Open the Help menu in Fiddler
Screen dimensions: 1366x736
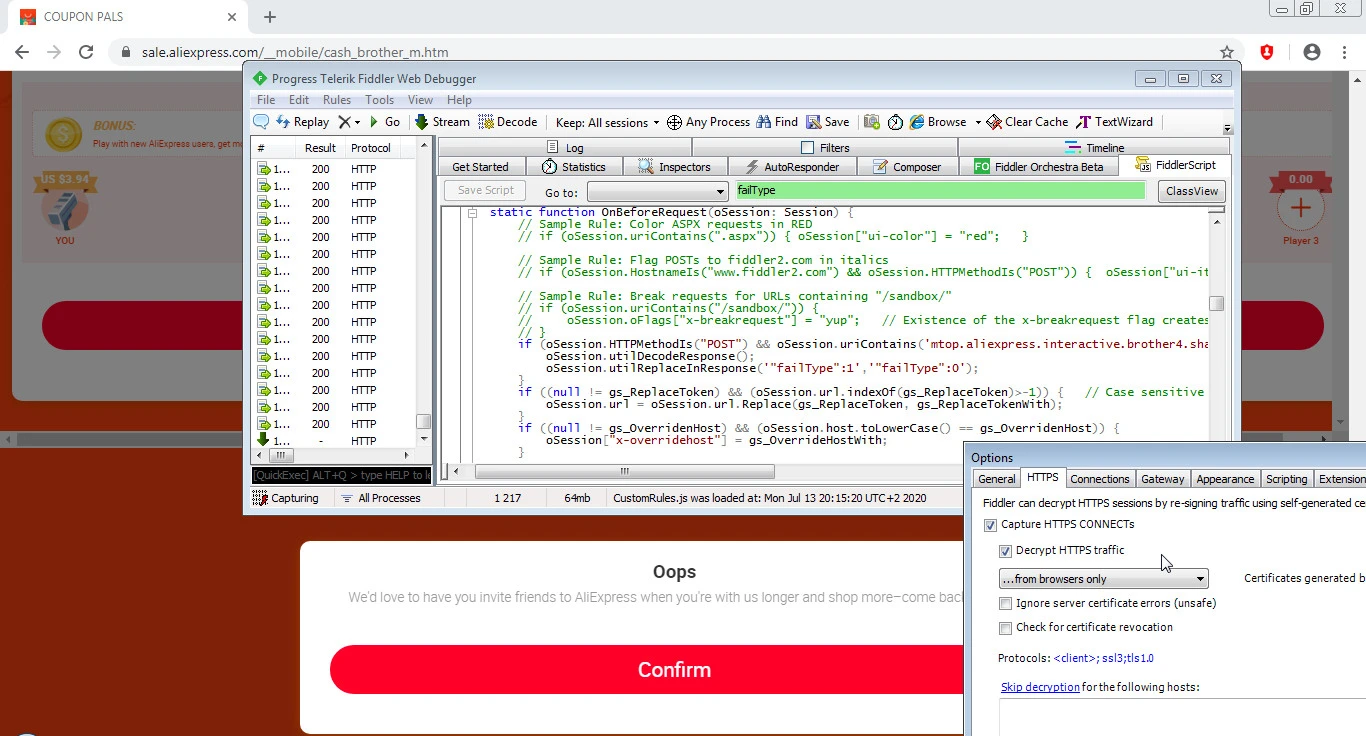click(x=459, y=100)
